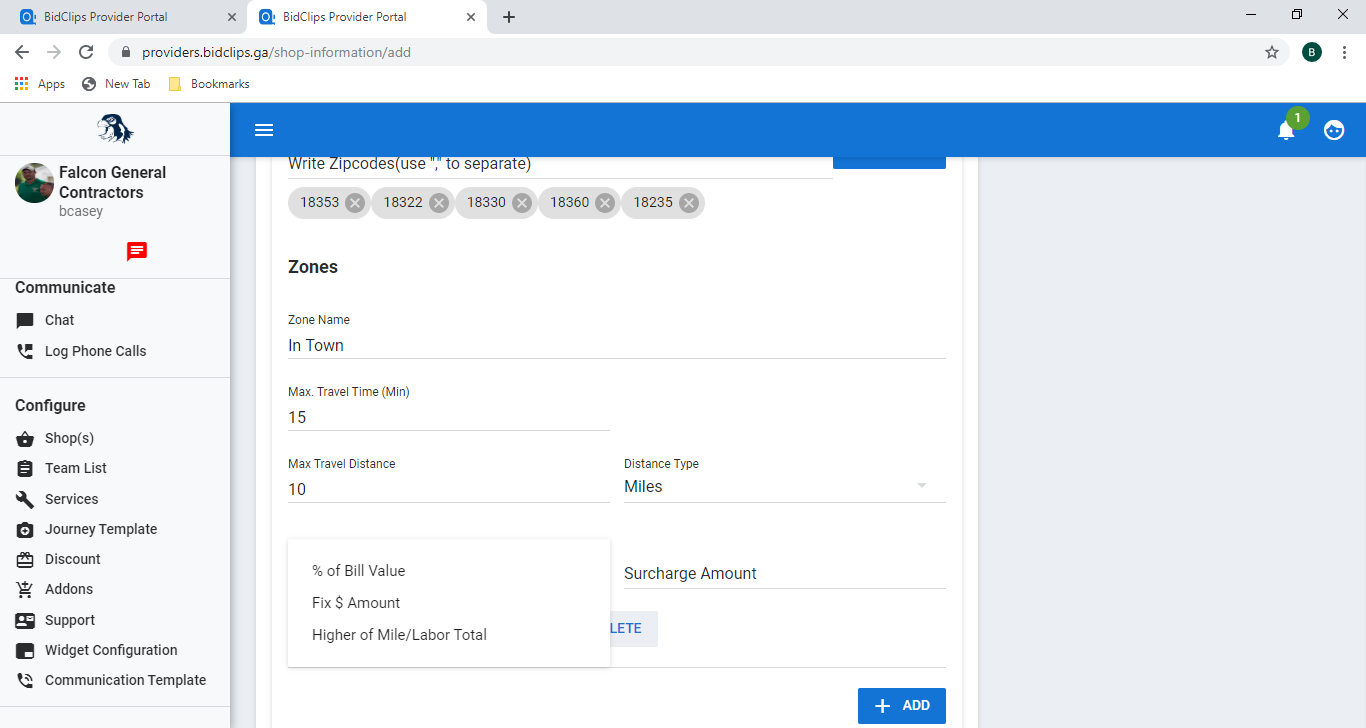Open a new browser tab
Viewport: 1366px width, 728px height.
click(509, 17)
